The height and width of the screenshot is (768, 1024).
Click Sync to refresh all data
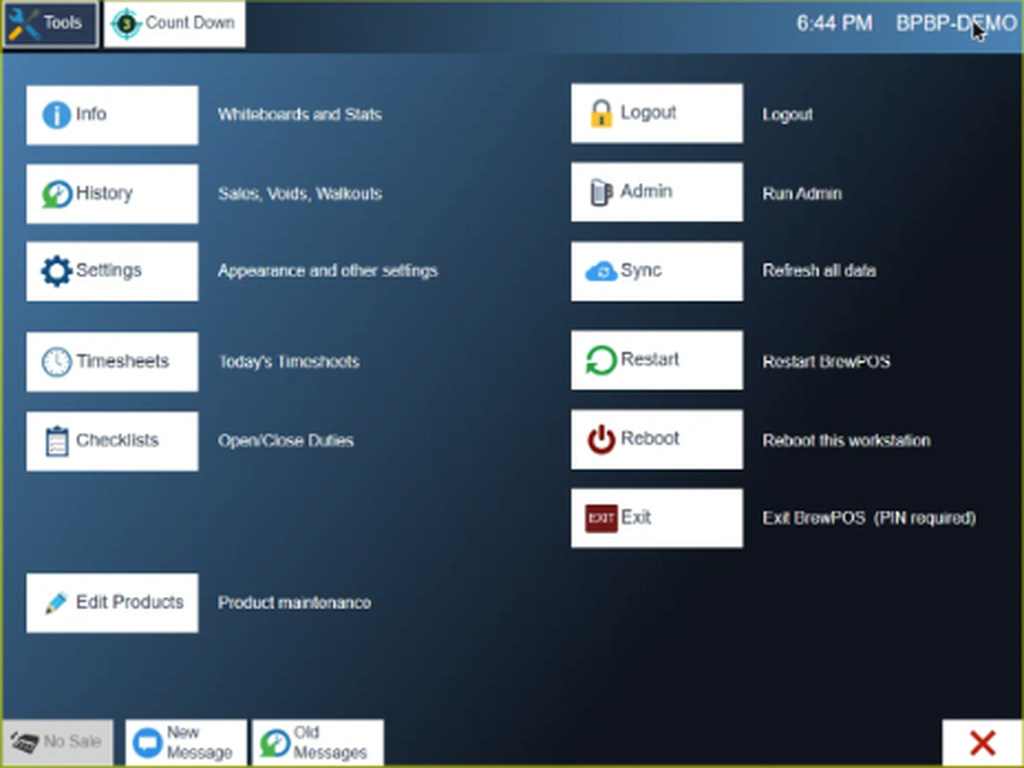pyautogui.click(x=657, y=271)
